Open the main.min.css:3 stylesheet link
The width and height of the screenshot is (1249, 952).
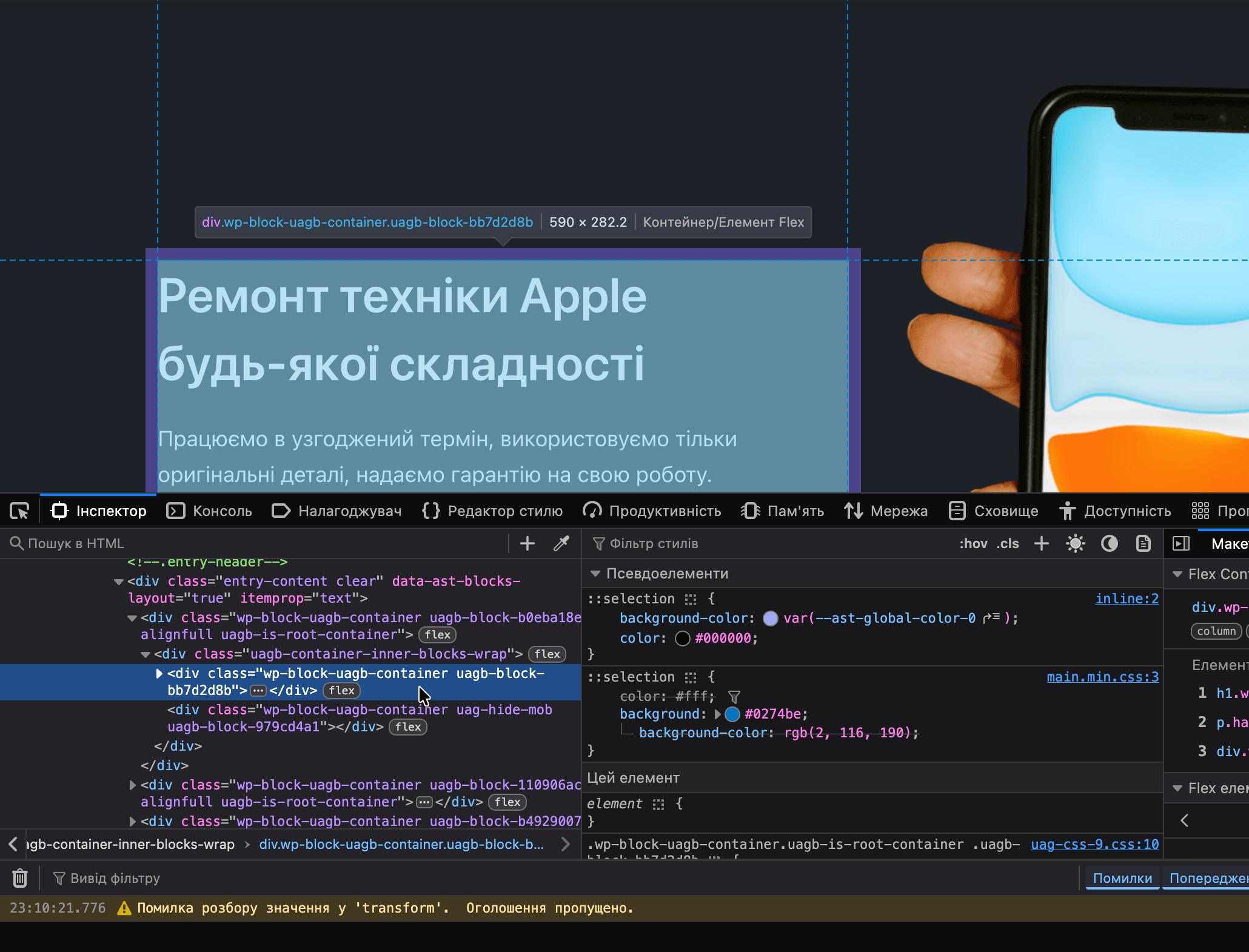[1102, 677]
